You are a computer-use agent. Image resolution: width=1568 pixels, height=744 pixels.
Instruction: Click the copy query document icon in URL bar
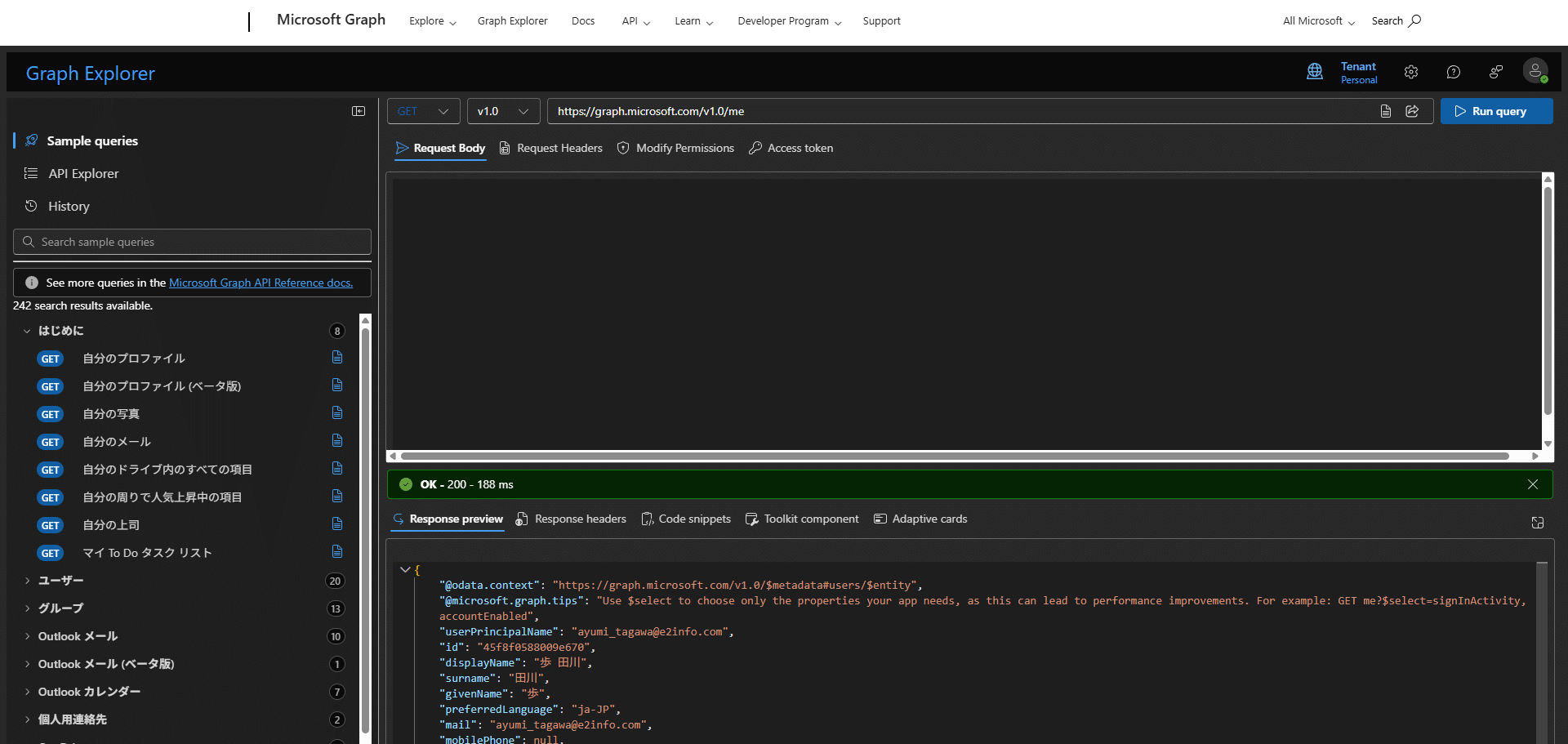[x=1386, y=111]
